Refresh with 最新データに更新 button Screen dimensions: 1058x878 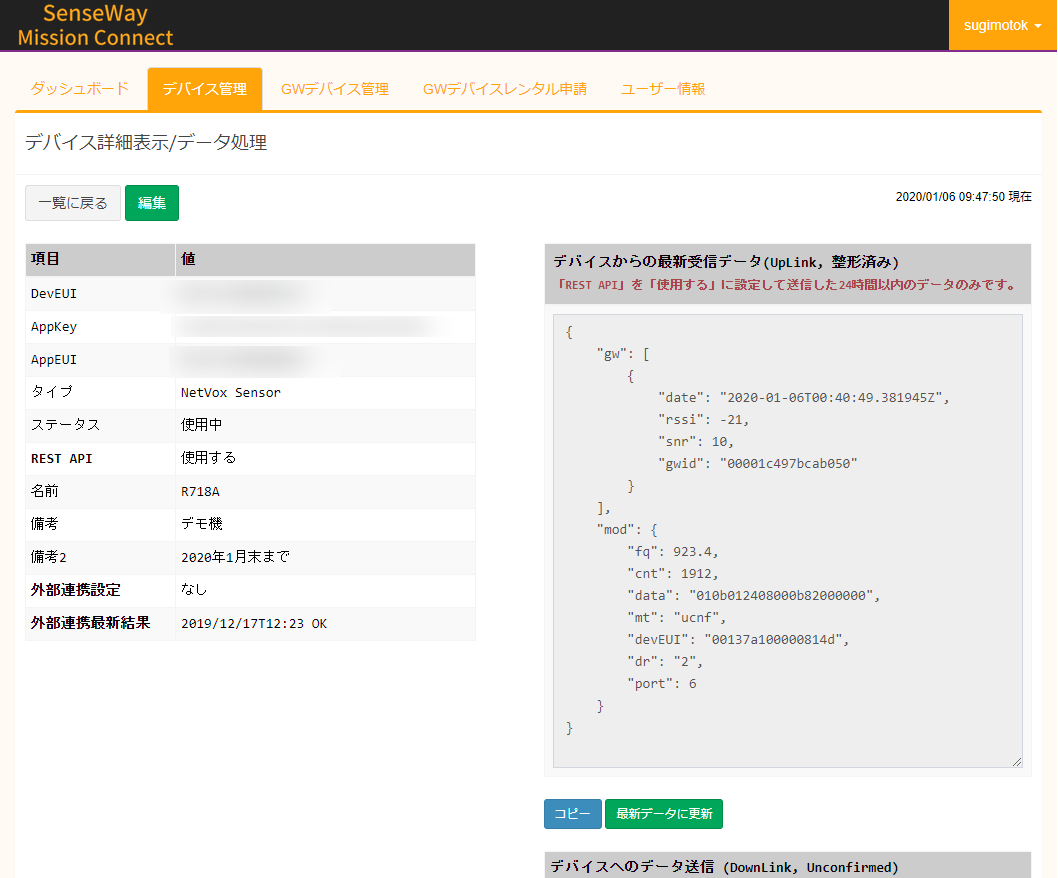click(664, 814)
